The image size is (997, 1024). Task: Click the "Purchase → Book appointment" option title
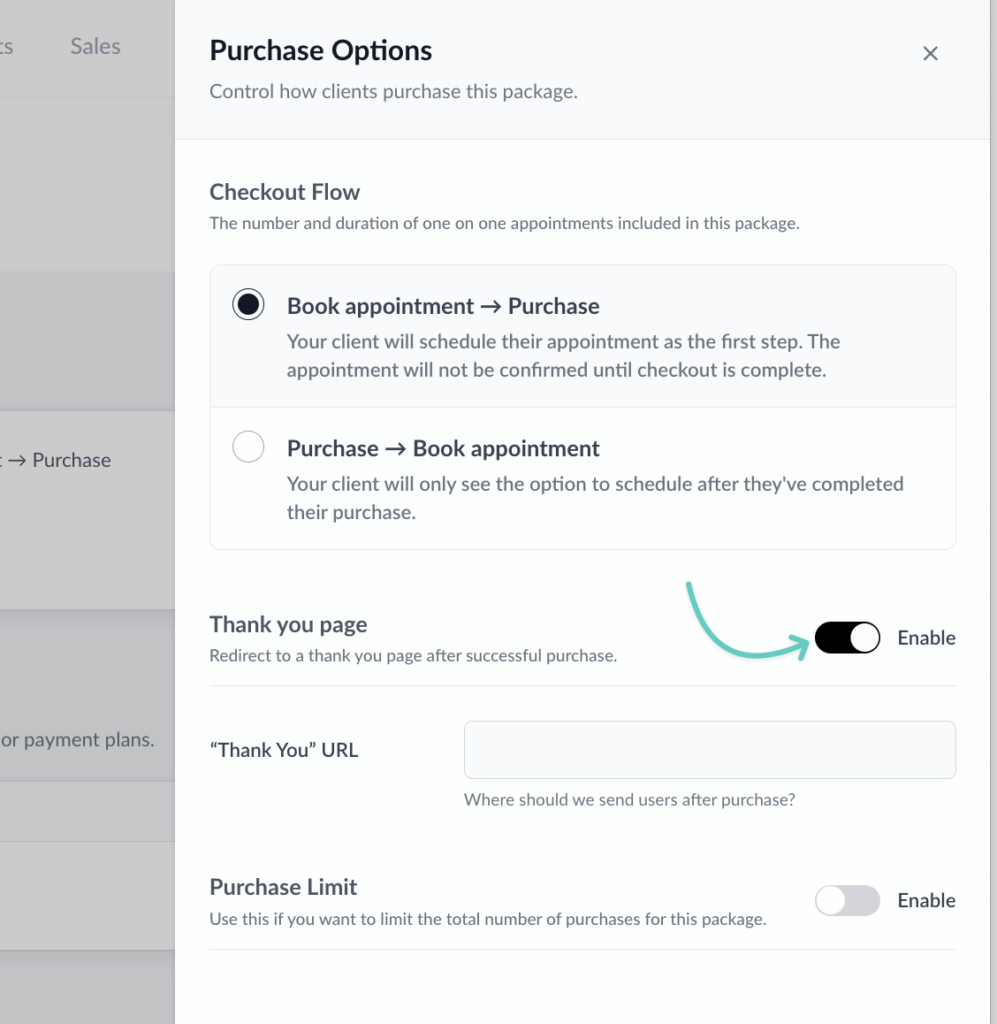click(x=443, y=448)
